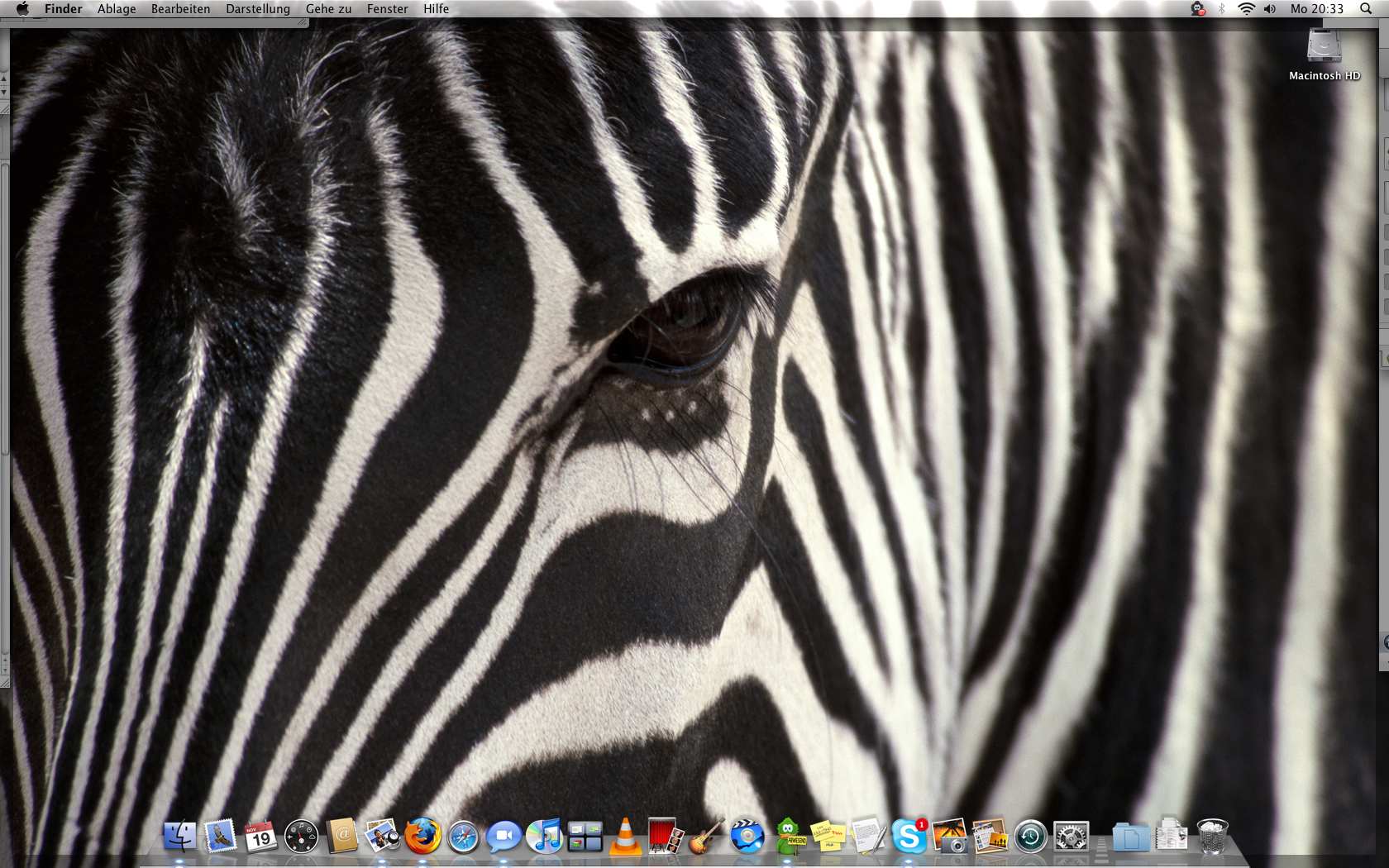Expand the Wi-Fi status menu
The image size is (1389, 868).
pos(1246,9)
